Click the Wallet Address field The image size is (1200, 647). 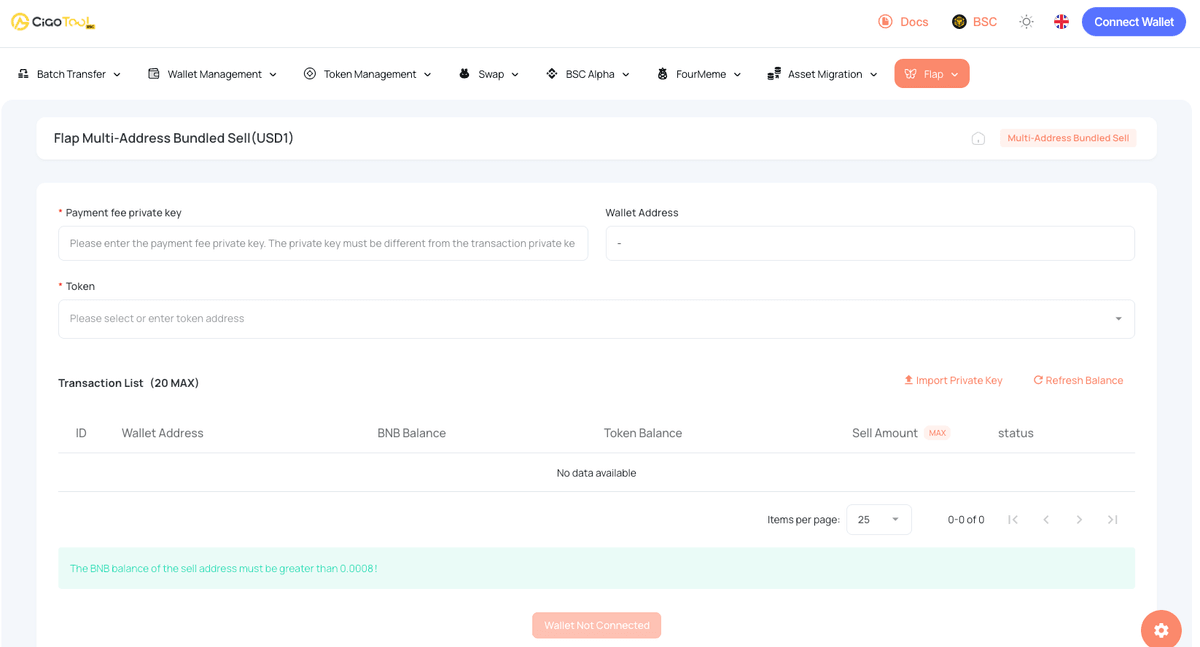[x=870, y=243]
